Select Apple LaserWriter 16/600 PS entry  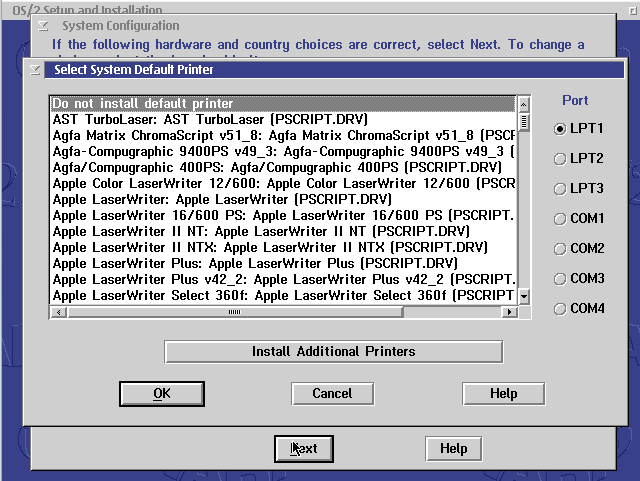(282, 216)
